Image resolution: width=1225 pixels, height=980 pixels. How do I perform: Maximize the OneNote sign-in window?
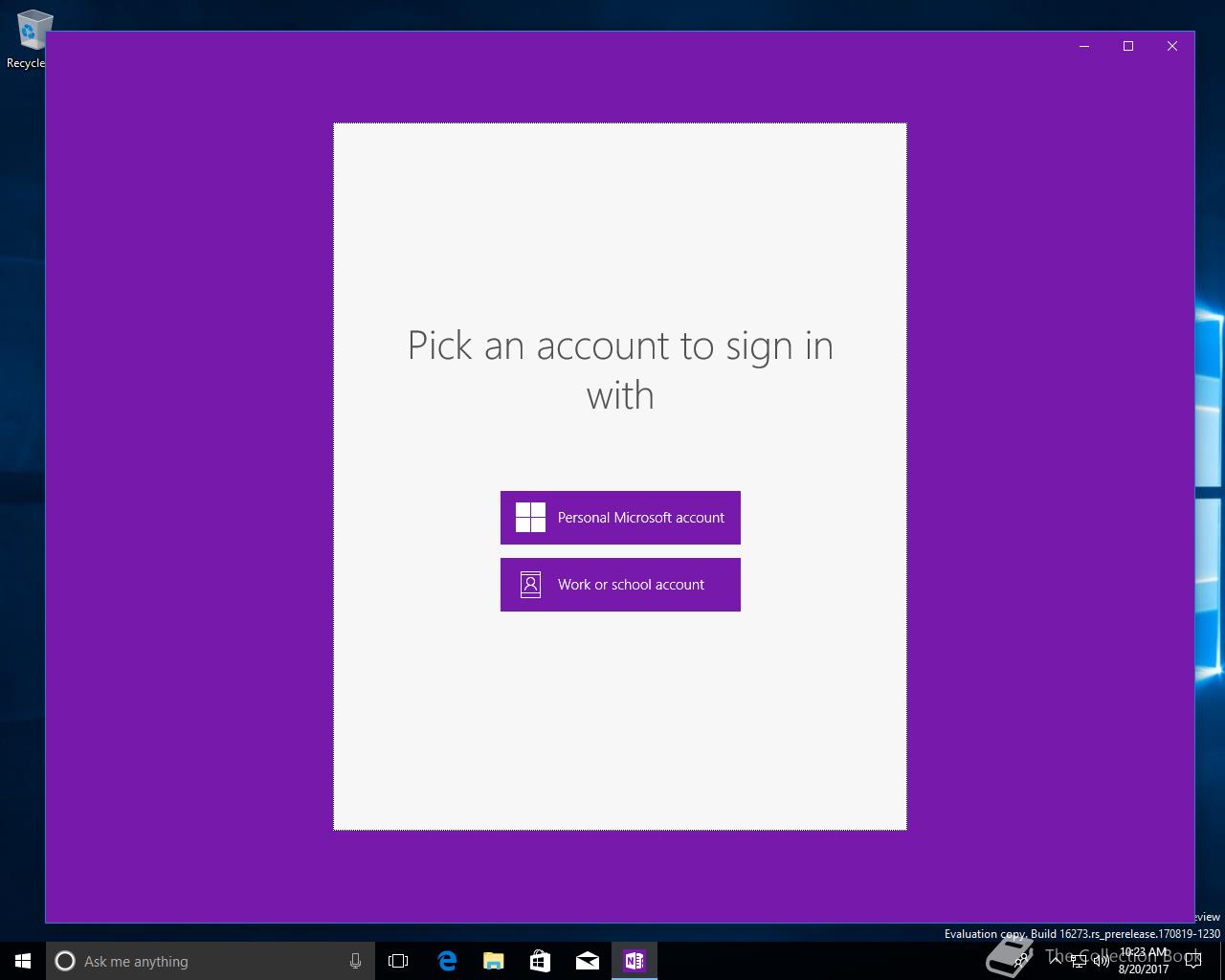[1128, 46]
